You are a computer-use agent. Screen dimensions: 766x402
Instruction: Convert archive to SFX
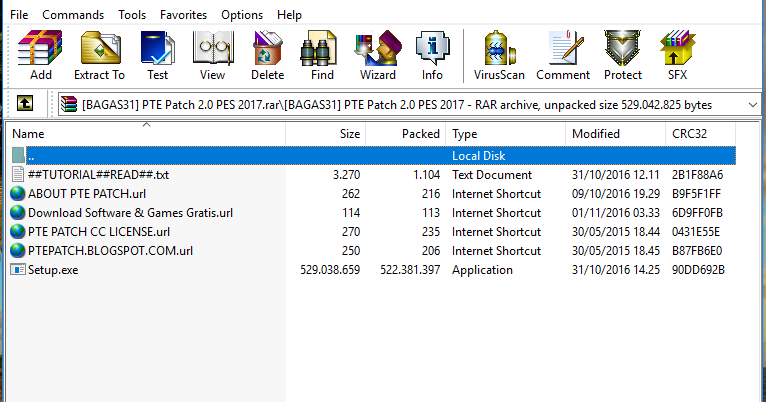pyautogui.click(x=677, y=48)
